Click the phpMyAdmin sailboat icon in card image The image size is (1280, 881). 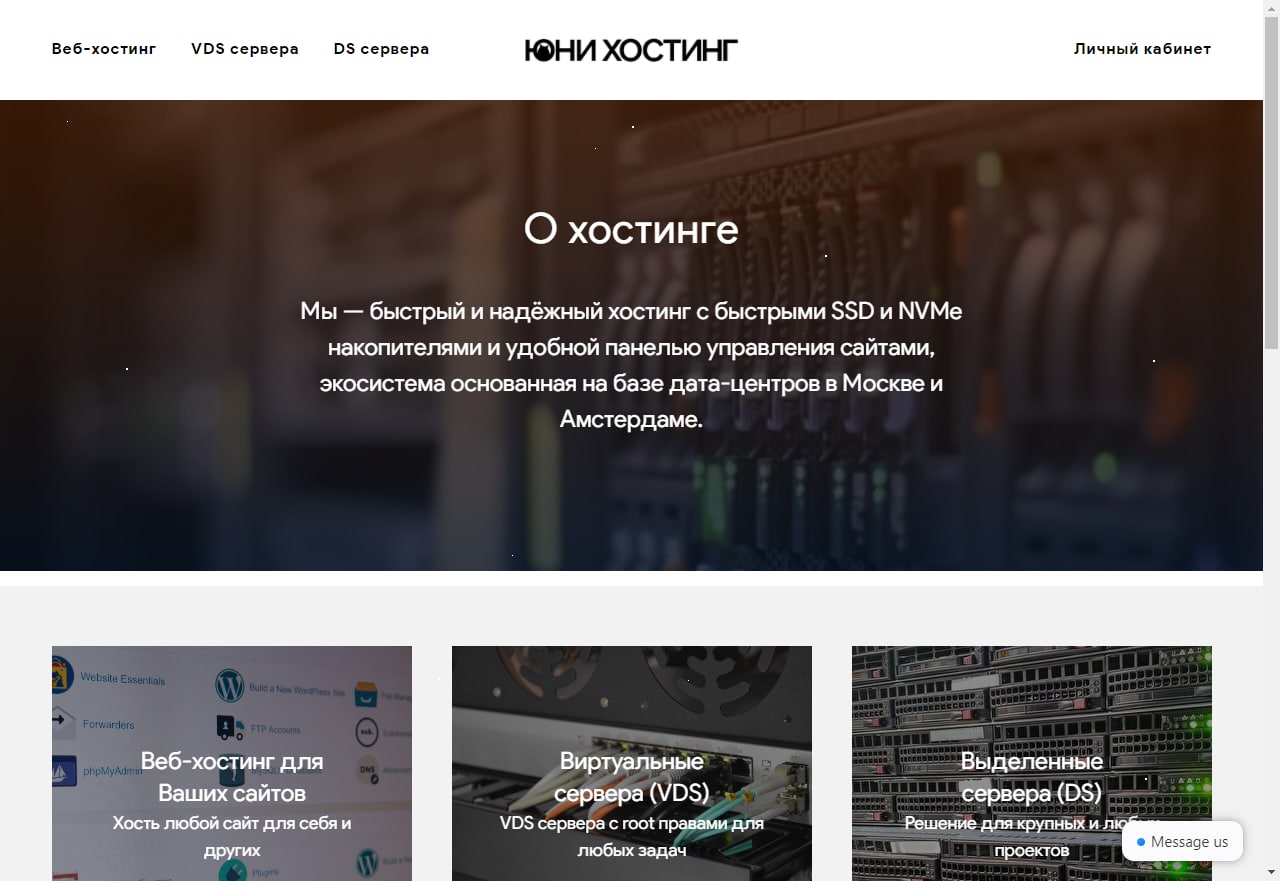tap(64, 771)
